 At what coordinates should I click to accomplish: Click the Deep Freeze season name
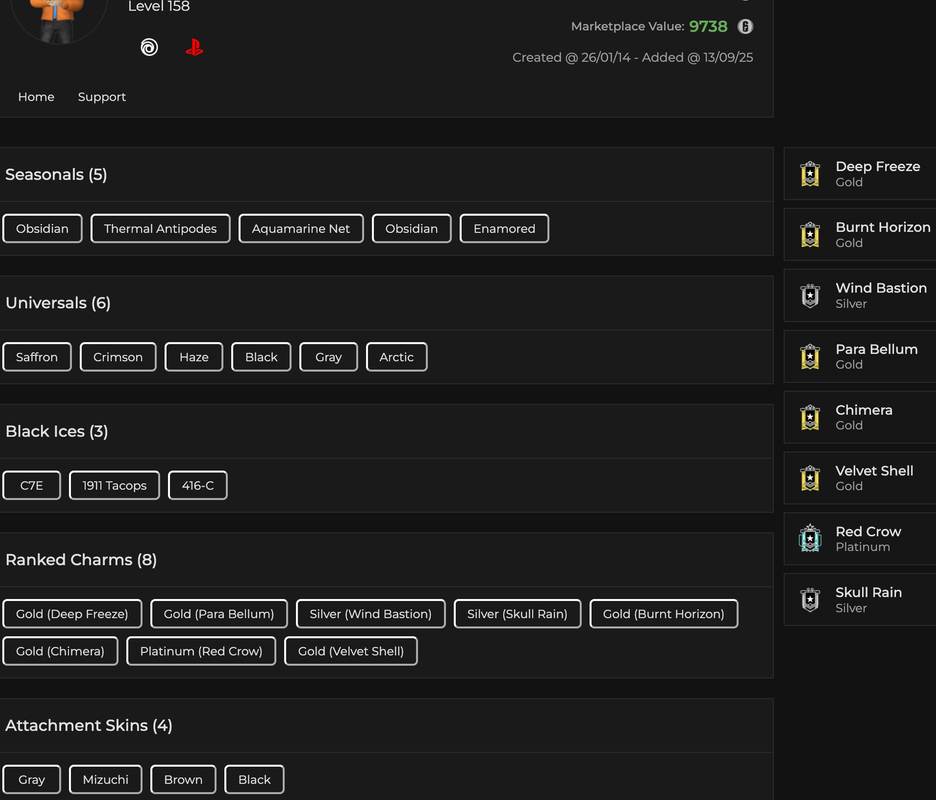[x=878, y=167]
